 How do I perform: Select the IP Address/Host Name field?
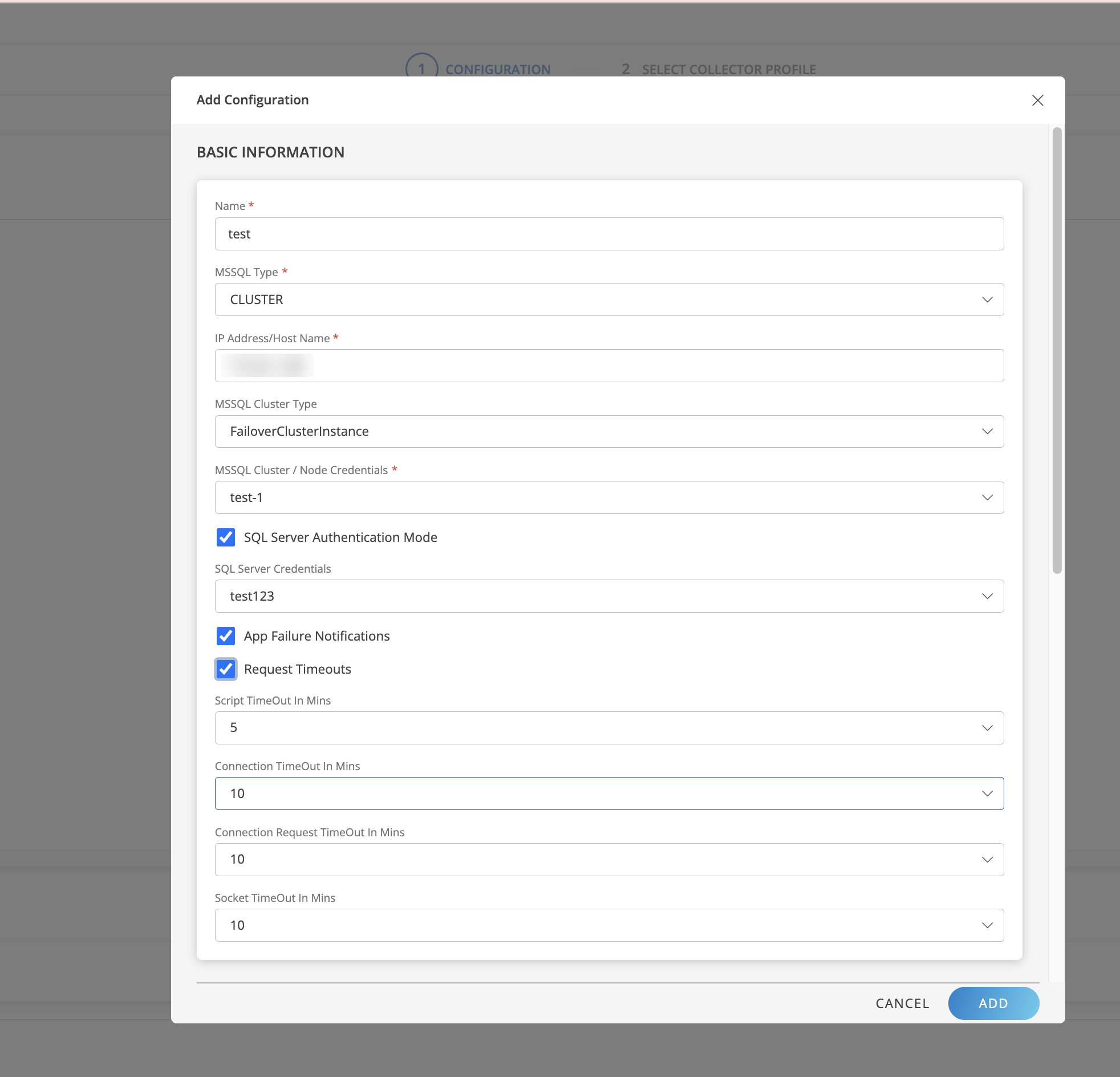click(608, 365)
